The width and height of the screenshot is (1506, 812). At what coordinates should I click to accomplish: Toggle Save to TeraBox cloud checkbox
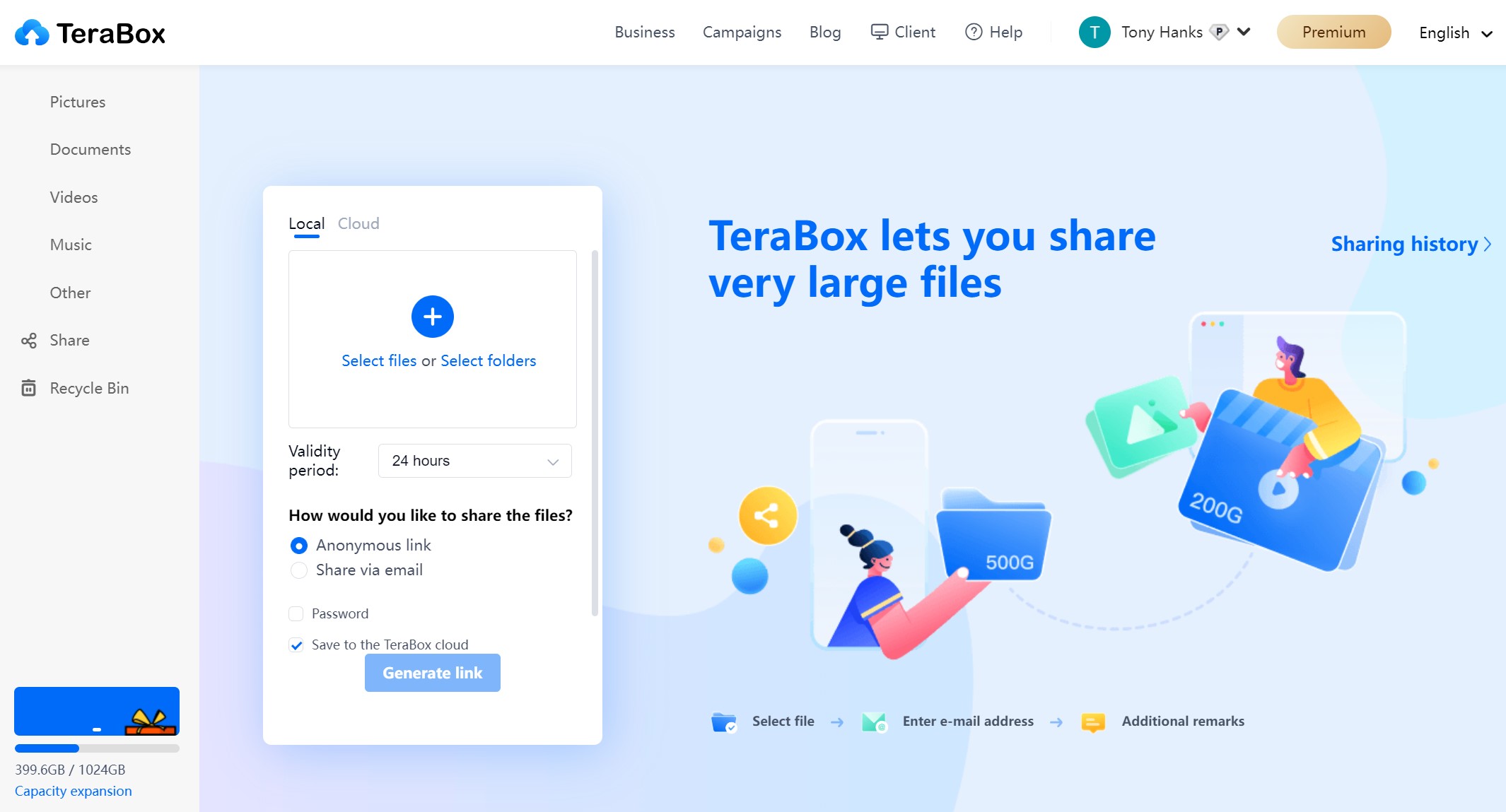pyautogui.click(x=296, y=645)
